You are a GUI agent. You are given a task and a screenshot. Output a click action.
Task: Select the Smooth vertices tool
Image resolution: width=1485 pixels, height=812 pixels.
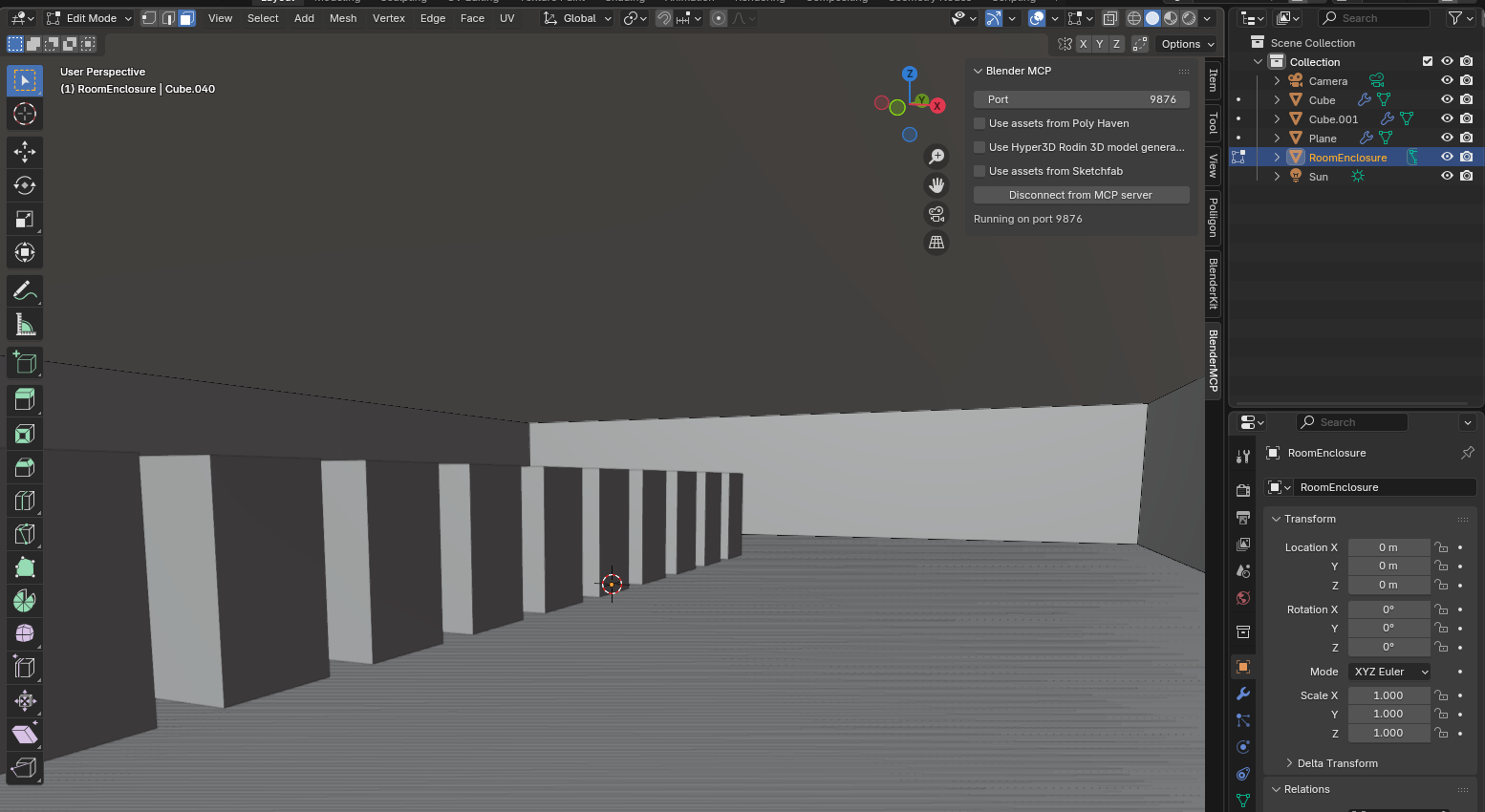tap(25, 633)
